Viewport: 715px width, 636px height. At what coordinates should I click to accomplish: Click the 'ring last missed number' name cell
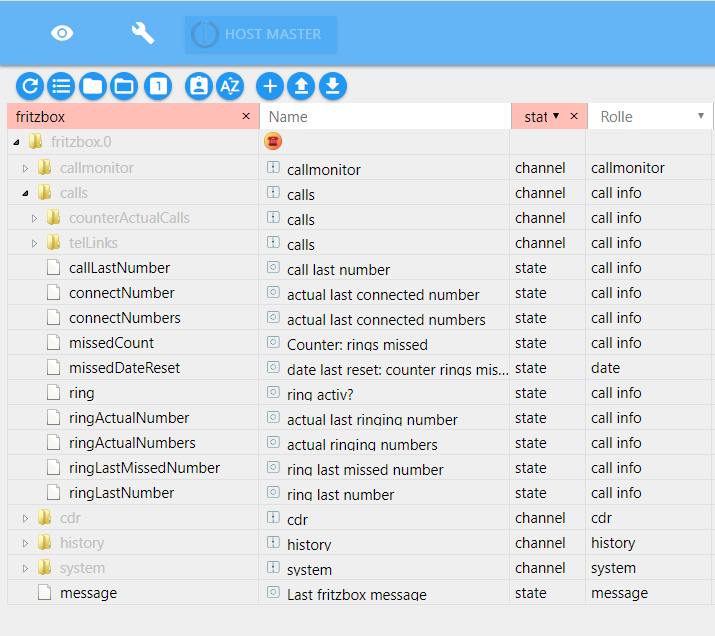point(365,470)
